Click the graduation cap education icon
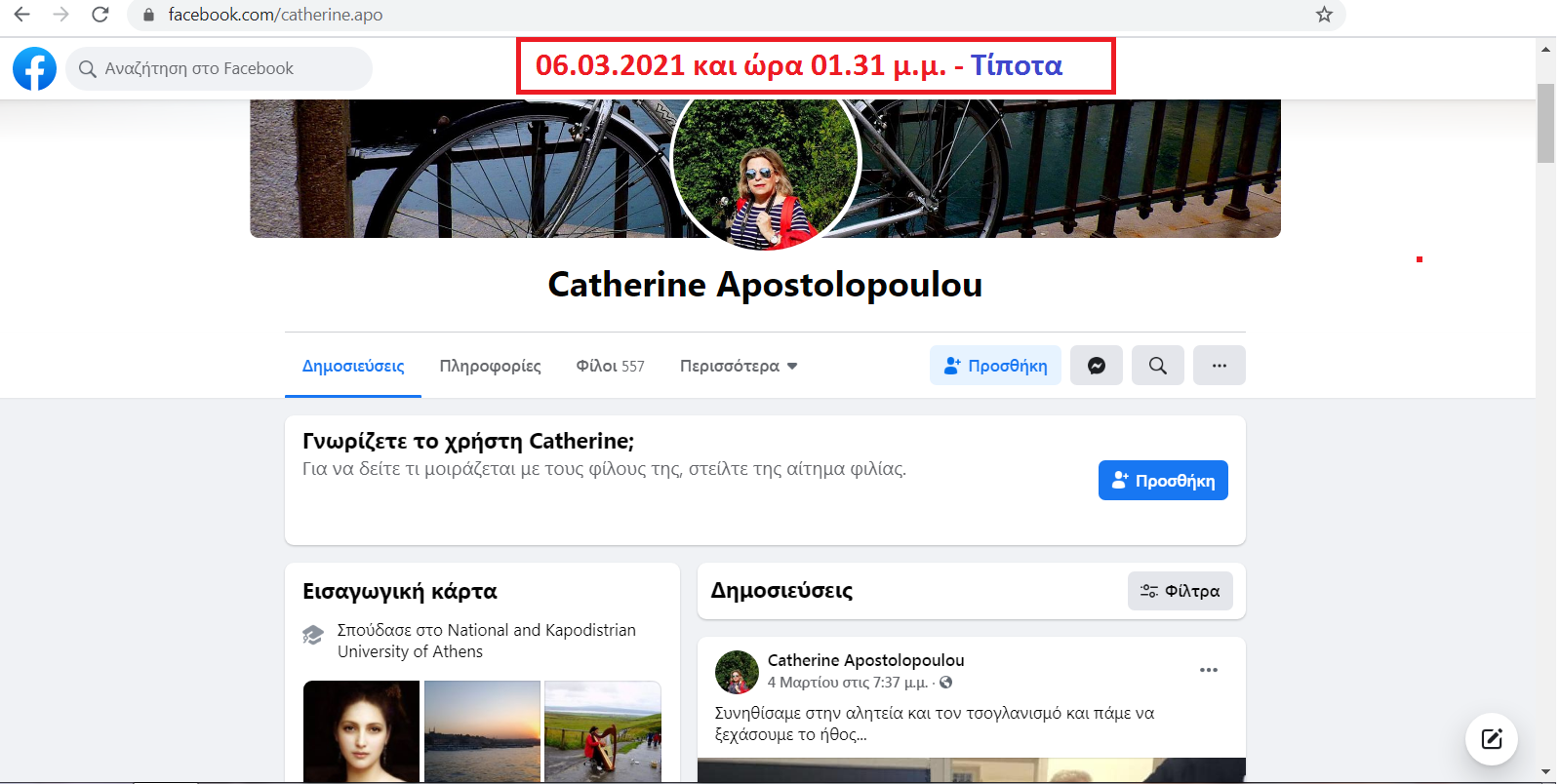Viewport: 1561px width, 784px height. click(x=313, y=635)
